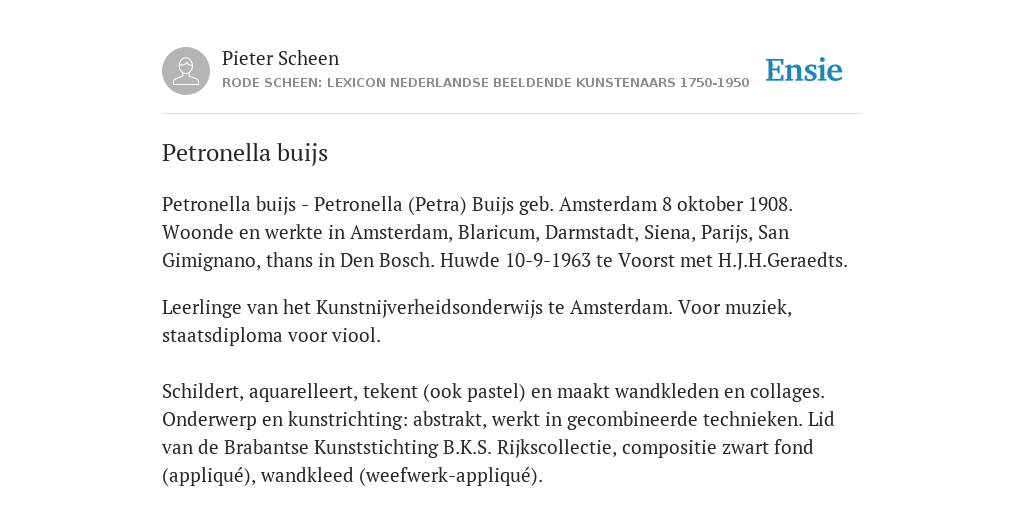Open Rode Scheen lexicon subtitle link
The height and width of the screenshot is (512, 1024).
(485, 83)
